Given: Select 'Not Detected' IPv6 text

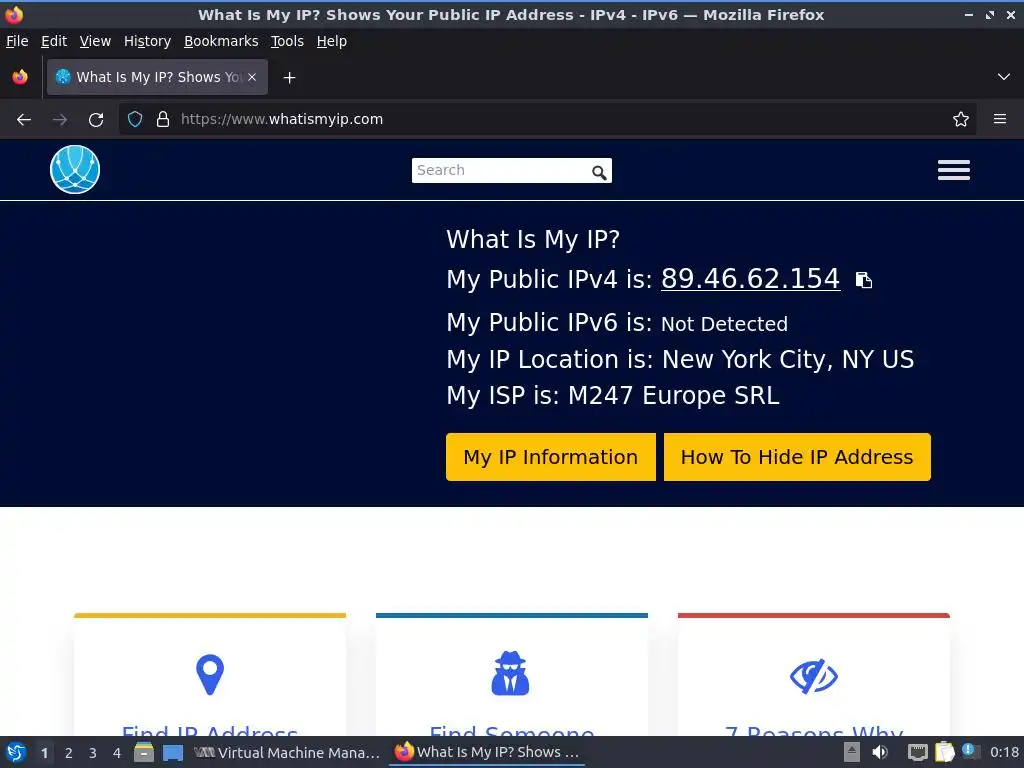Looking at the screenshot, I should pos(724,324).
